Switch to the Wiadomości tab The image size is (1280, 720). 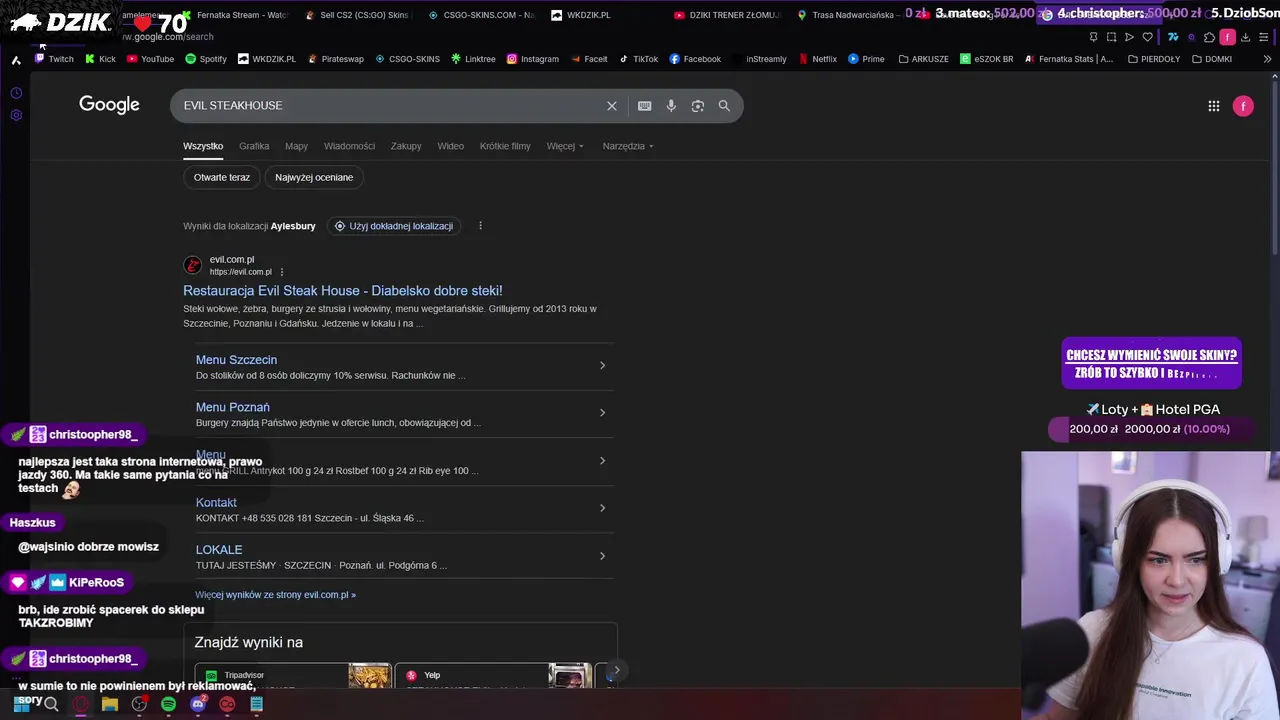(x=349, y=146)
